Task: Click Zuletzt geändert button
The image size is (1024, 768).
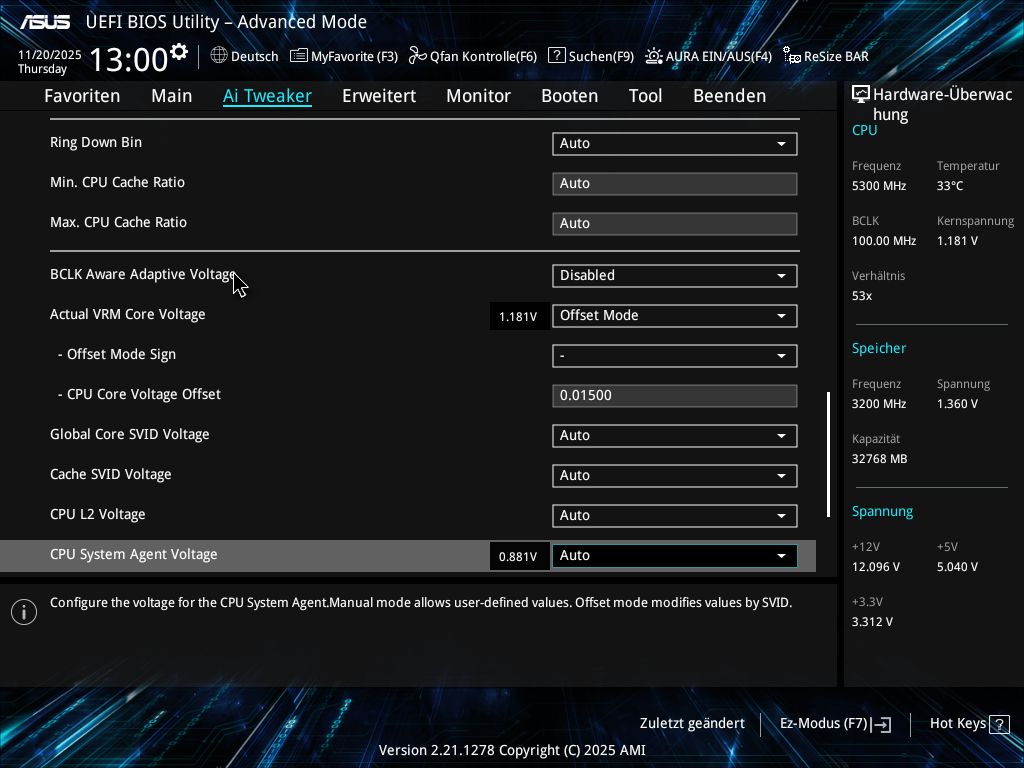Action: point(692,724)
